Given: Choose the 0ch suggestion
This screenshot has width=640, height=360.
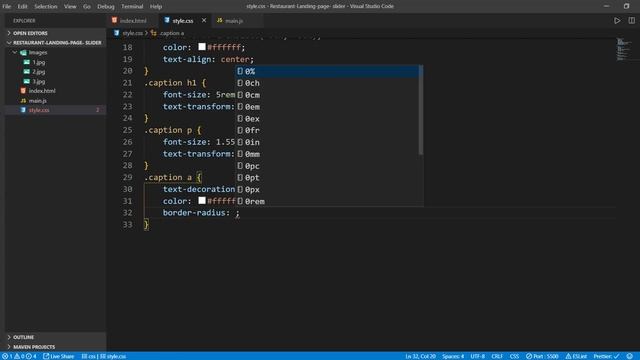Looking at the screenshot, I should point(327,83).
